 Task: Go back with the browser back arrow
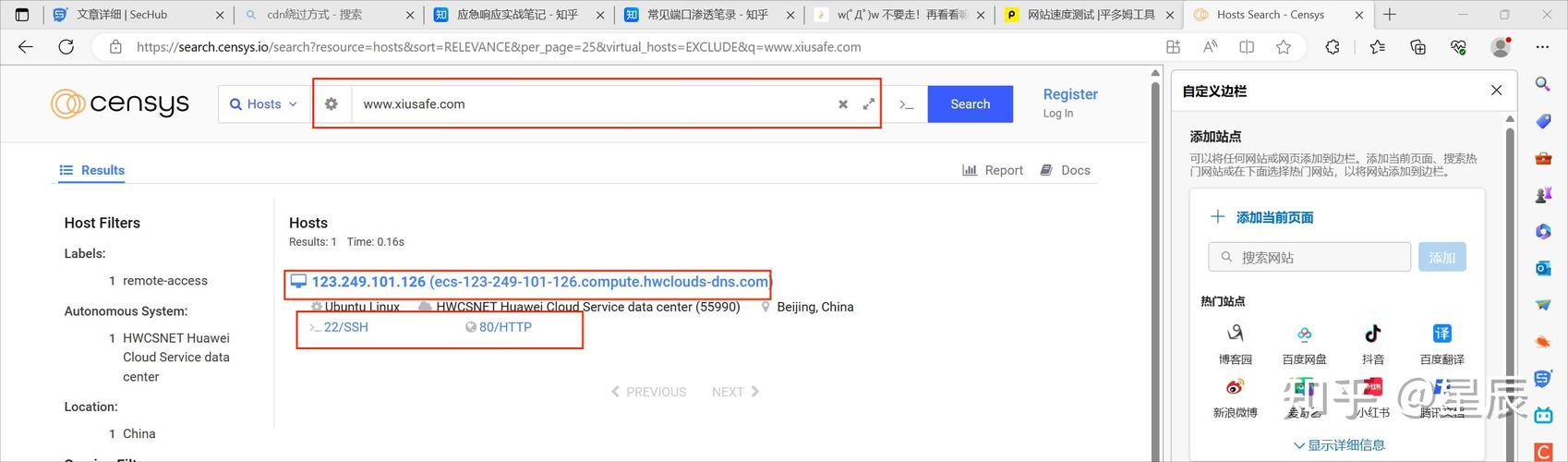click(x=26, y=47)
